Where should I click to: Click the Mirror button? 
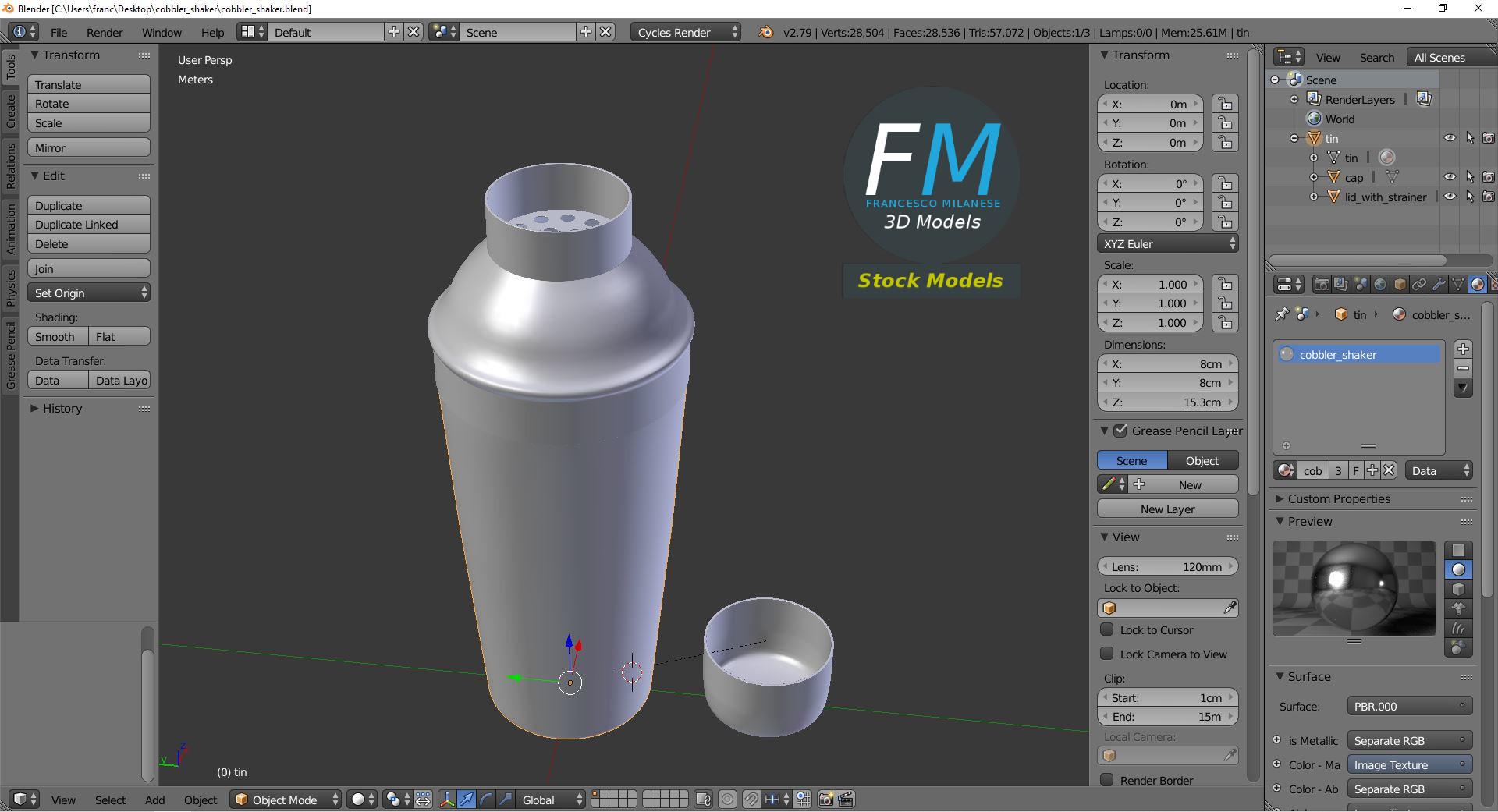click(89, 147)
